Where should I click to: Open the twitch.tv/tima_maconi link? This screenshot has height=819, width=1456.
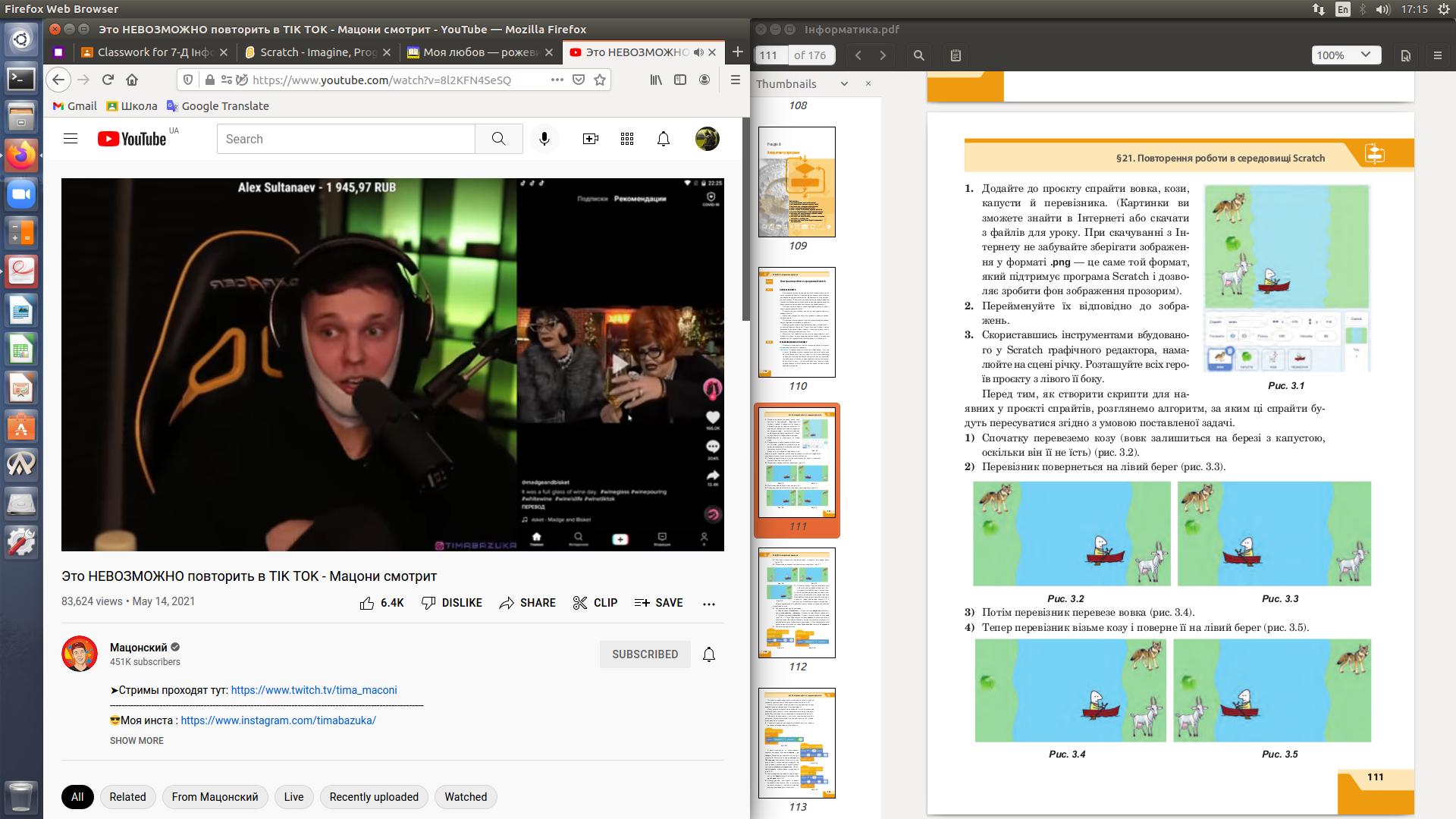click(x=314, y=690)
